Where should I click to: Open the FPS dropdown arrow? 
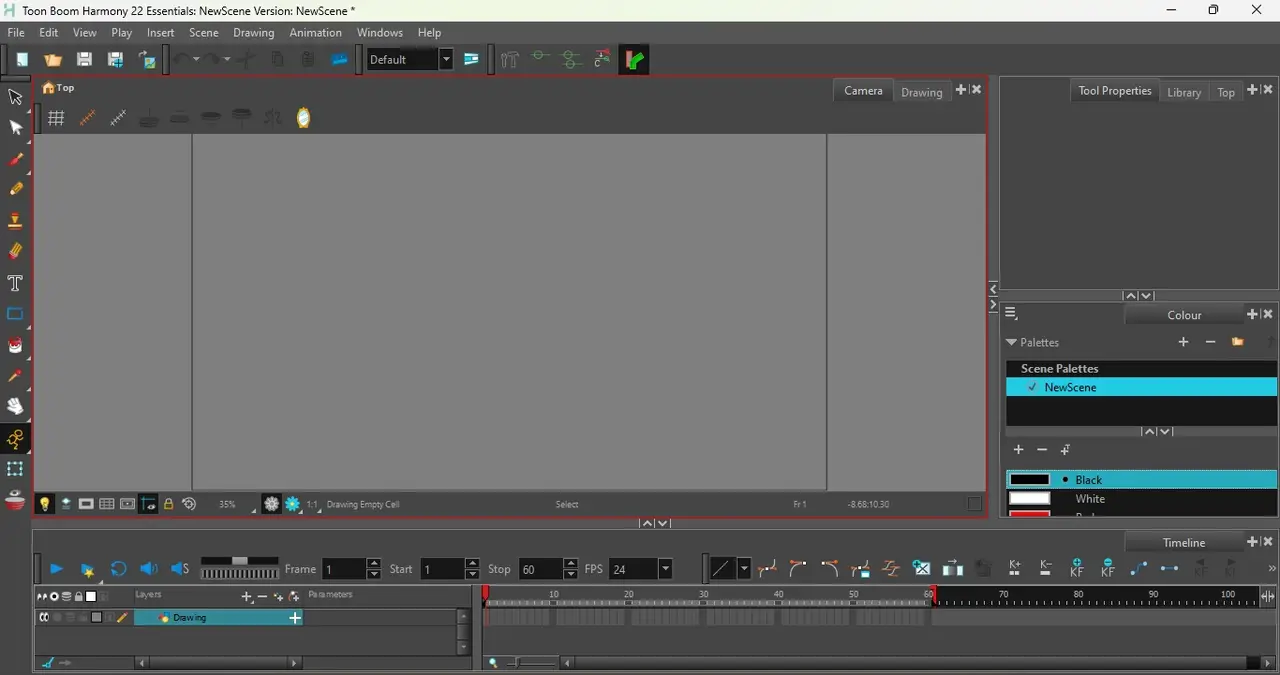(x=665, y=569)
